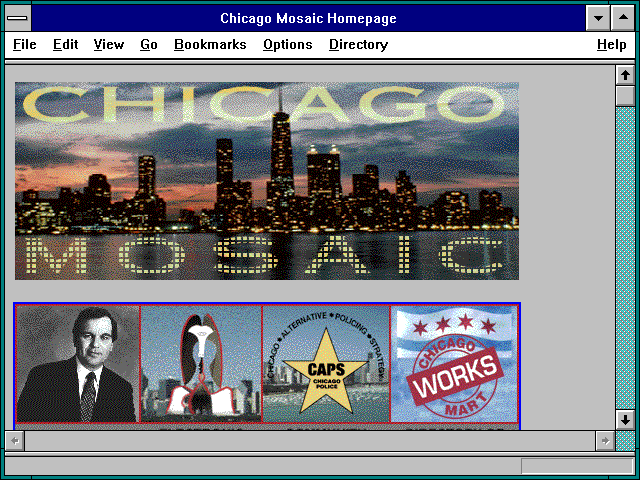Click the Chicago Mosaic Homepage title bar
The width and height of the screenshot is (640, 480).
[x=308, y=18]
